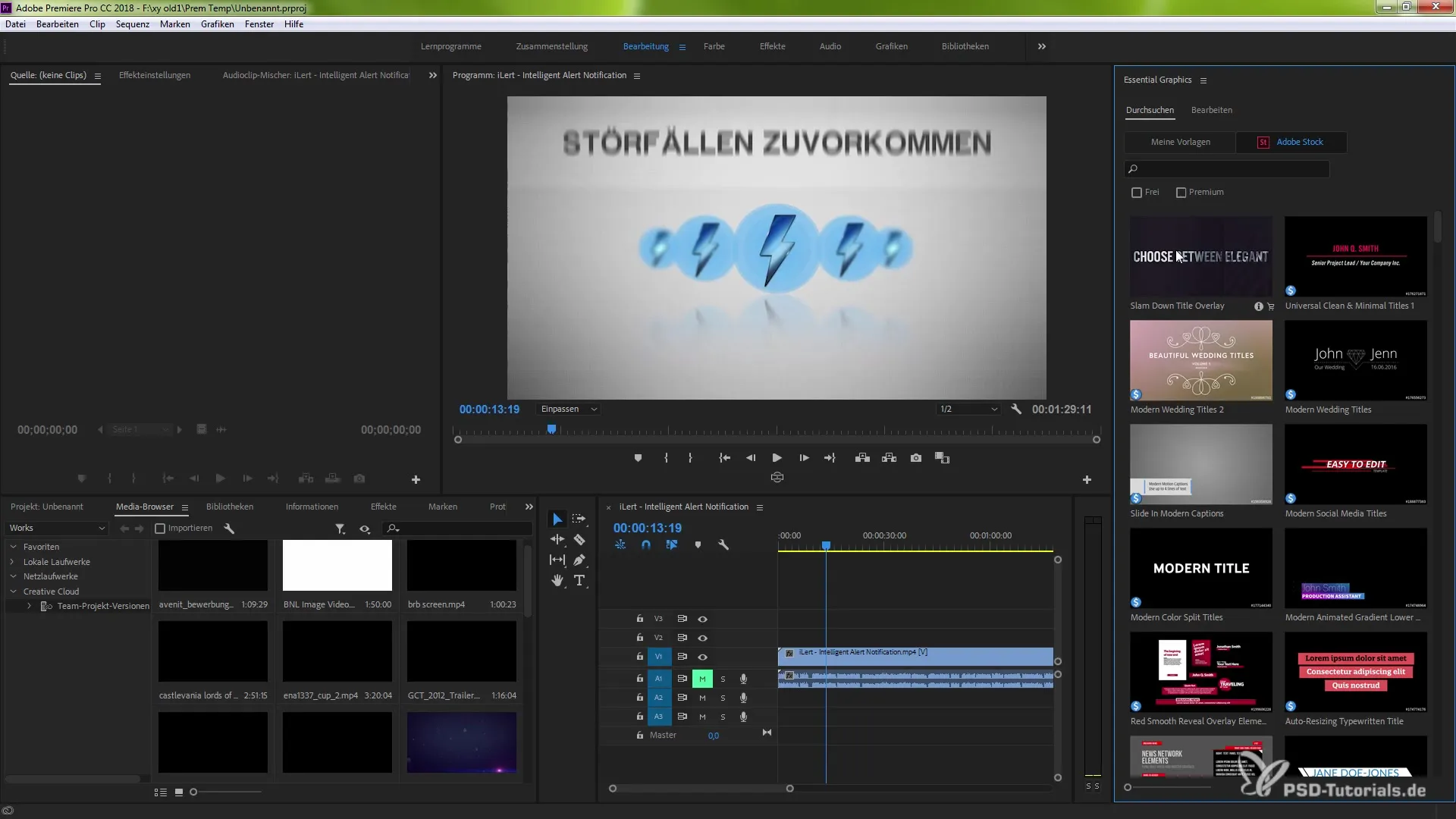Select the Ripple Edit tool
The width and height of the screenshot is (1456, 819).
[557, 539]
